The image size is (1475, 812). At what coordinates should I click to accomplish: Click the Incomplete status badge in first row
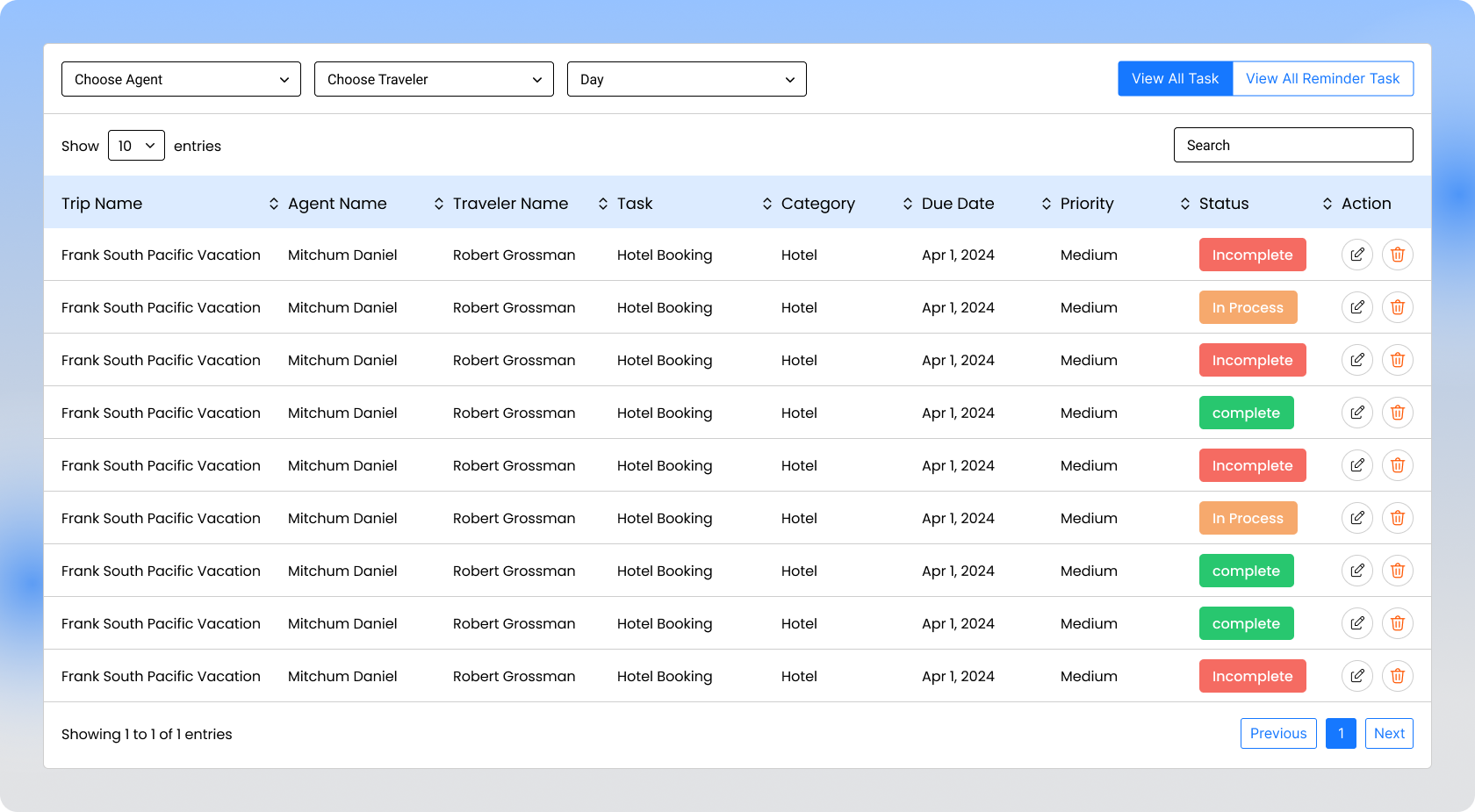pyautogui.click(x=1252, y=255)
